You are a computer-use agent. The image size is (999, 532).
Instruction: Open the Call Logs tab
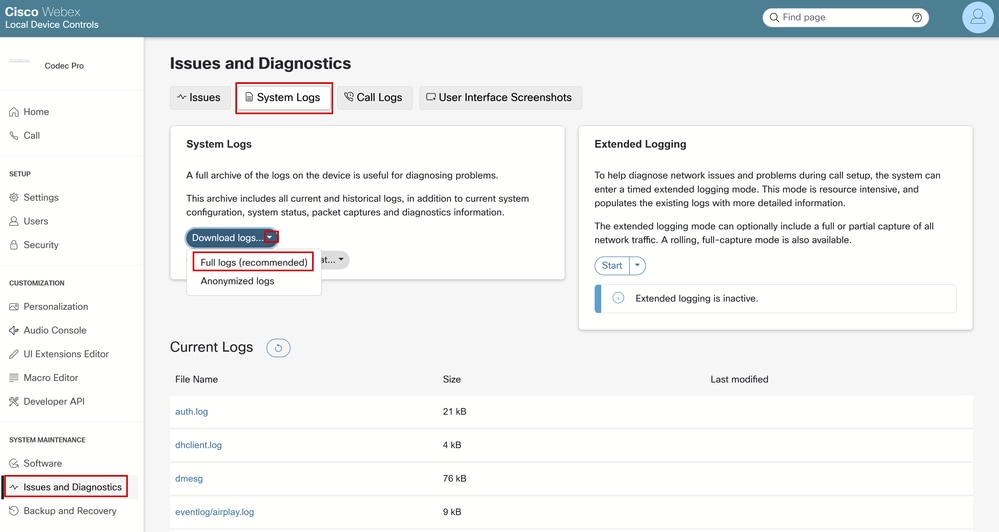pyautogui.click(x=374, y=97)
